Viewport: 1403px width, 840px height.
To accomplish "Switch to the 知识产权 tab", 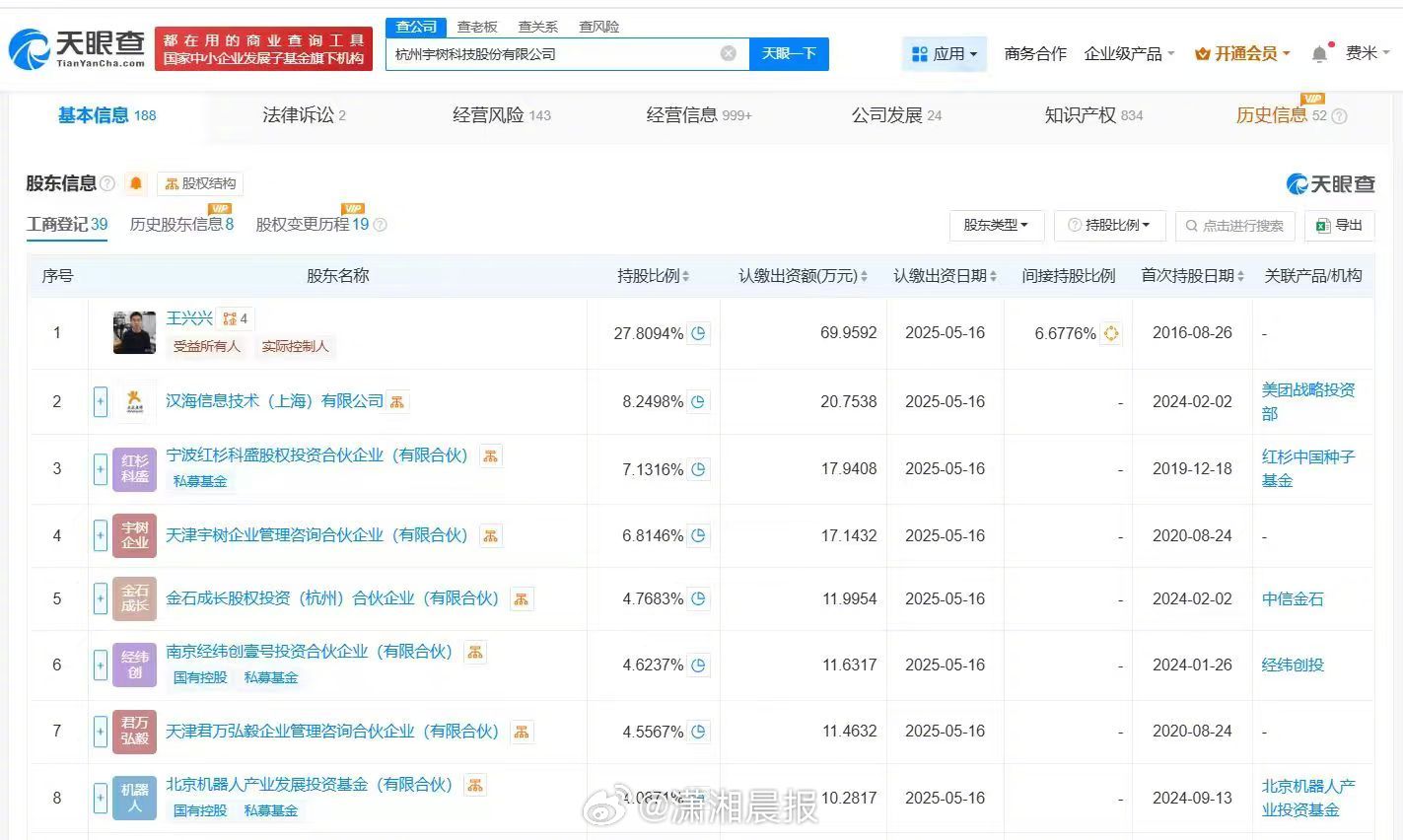I will tap(1093, 115).
